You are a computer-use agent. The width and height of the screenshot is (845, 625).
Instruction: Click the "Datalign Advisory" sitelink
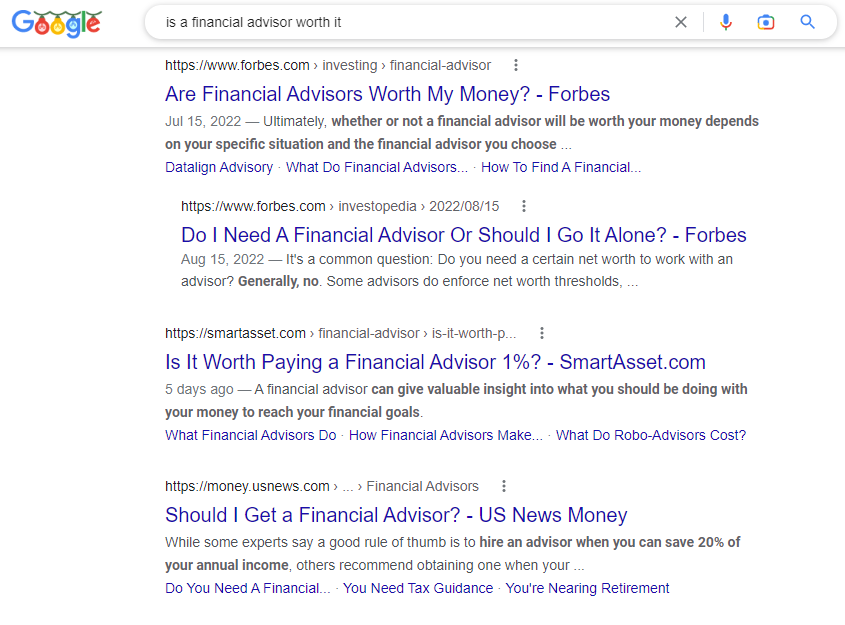pyautogui.click(x=219, y=167)
